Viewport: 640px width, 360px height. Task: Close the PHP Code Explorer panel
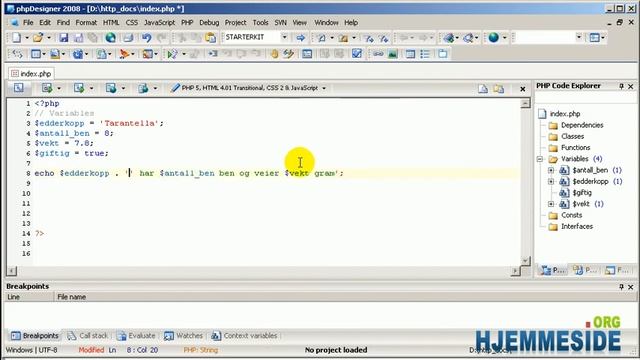click(x=631, y=86)
